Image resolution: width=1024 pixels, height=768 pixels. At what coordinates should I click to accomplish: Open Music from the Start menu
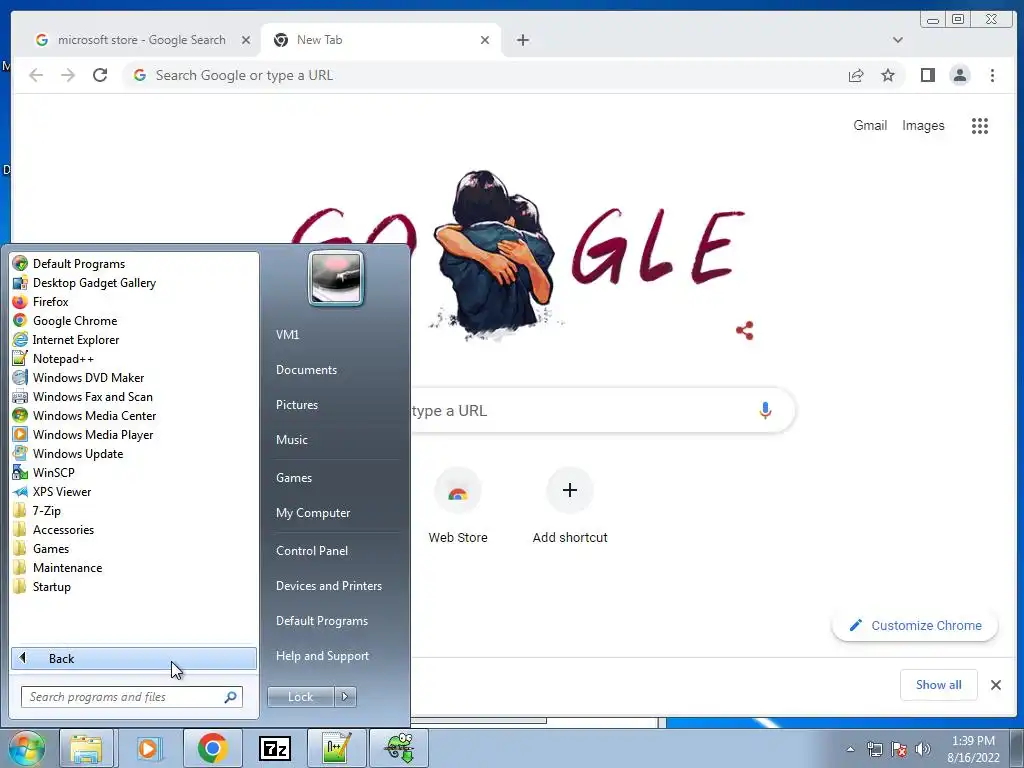(x=291, y=440)
